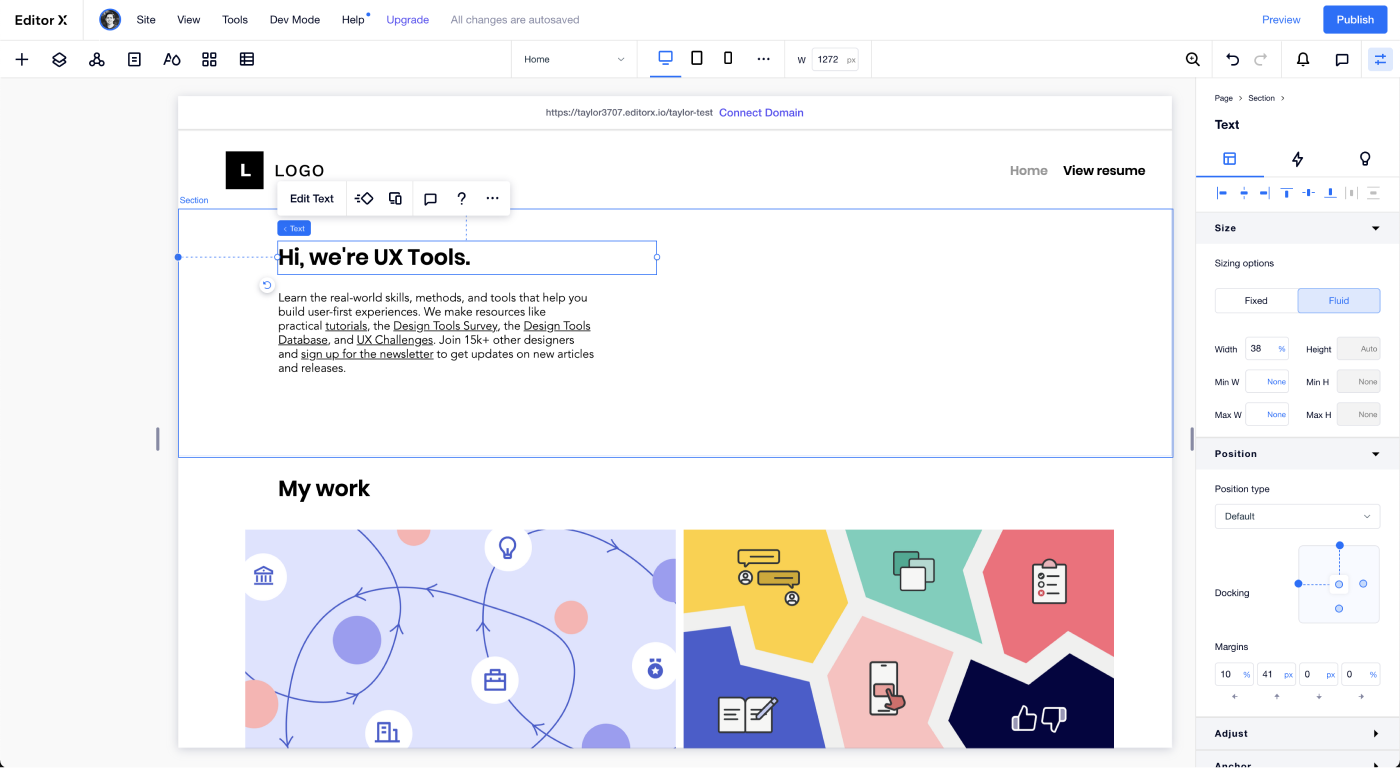Open the Add Elements plus panel
Image resolution: width=1400 pixels, height=768 pixels.
click(22, 59)
